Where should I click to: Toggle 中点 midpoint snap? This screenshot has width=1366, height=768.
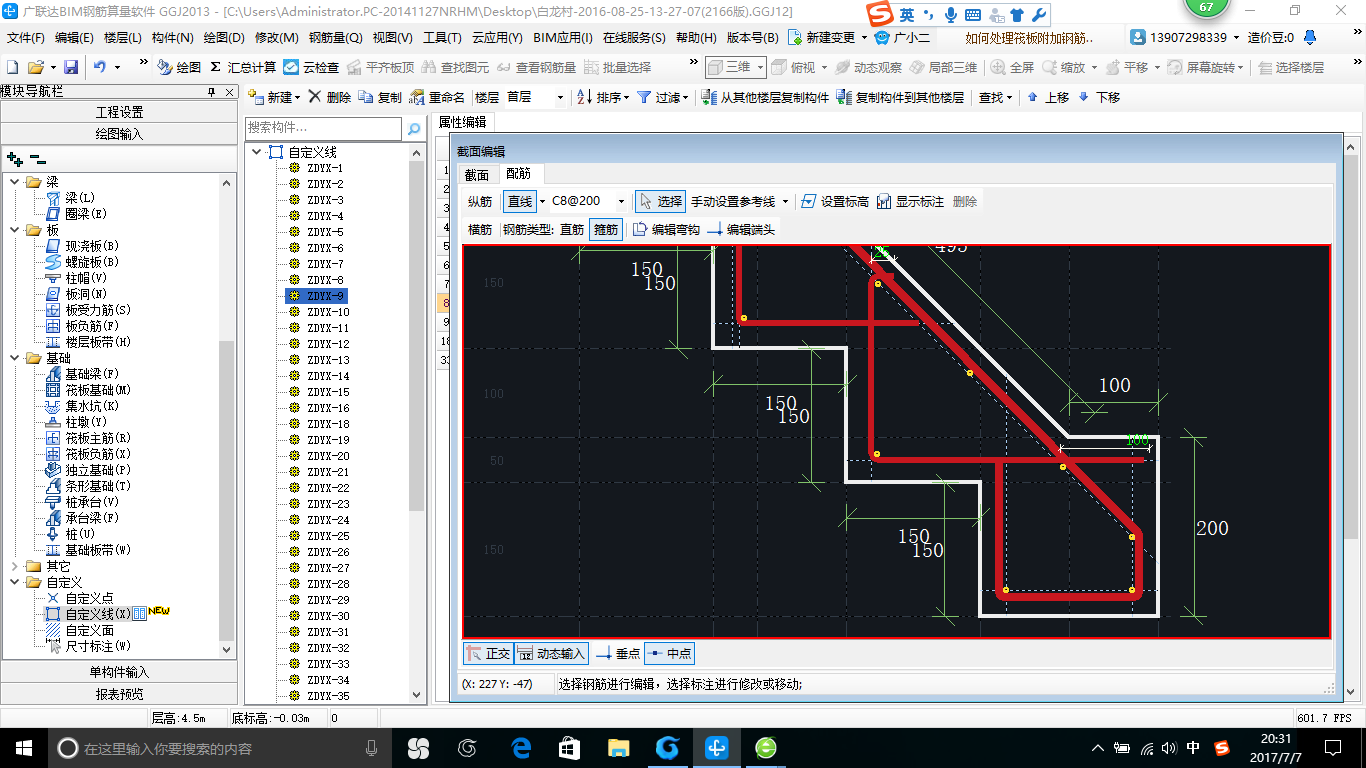click(x=669, y=654)
